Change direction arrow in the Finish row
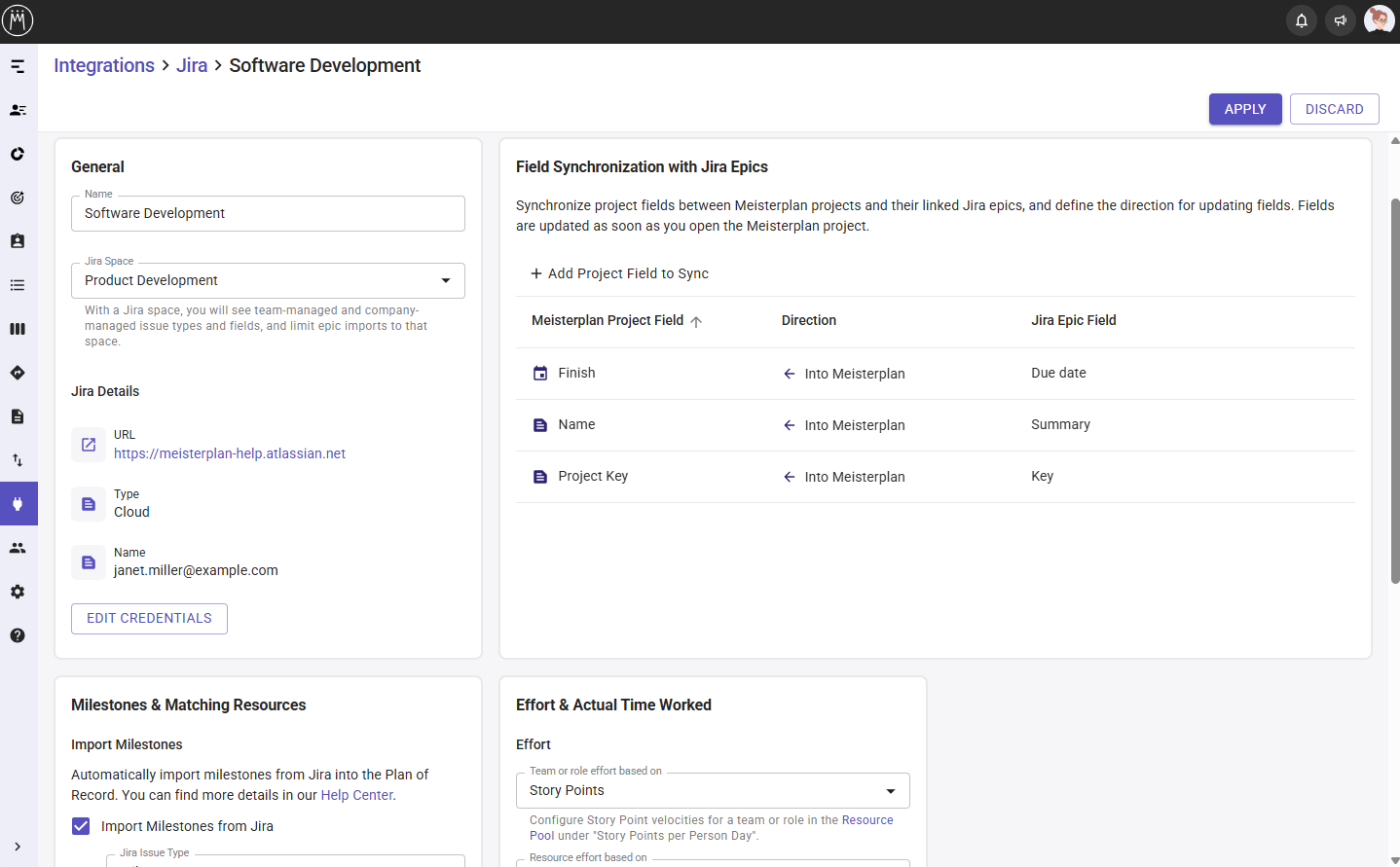 pyautogui.click(x=790, y=374)
